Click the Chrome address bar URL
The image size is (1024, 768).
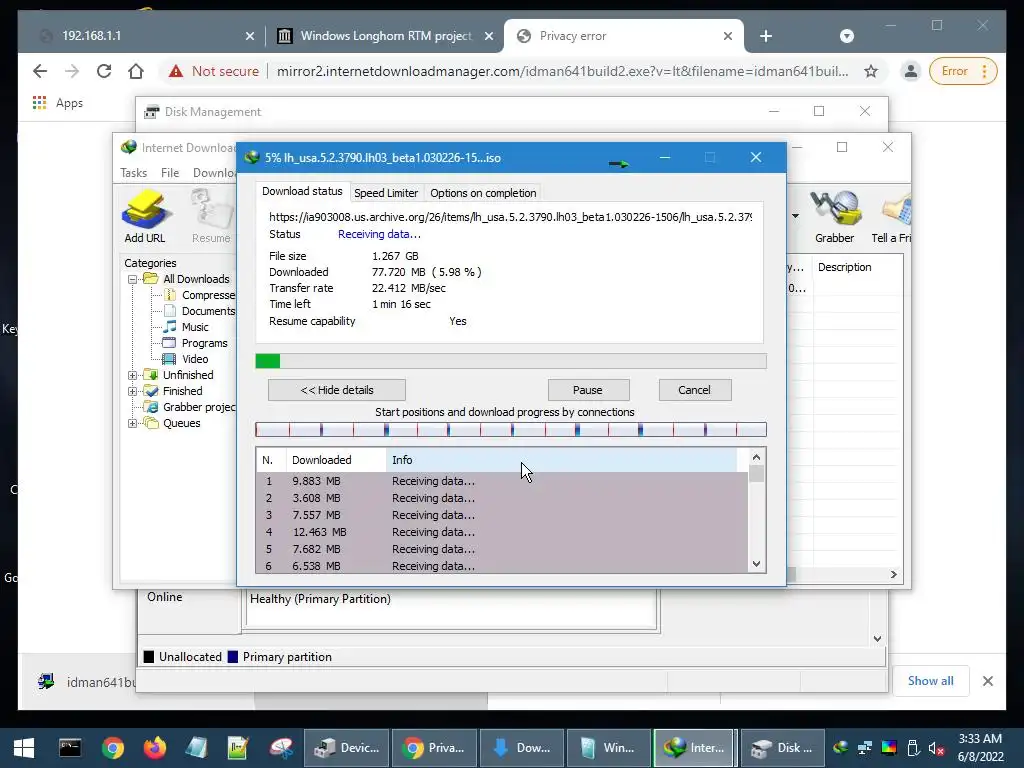(x=562, y=71)
